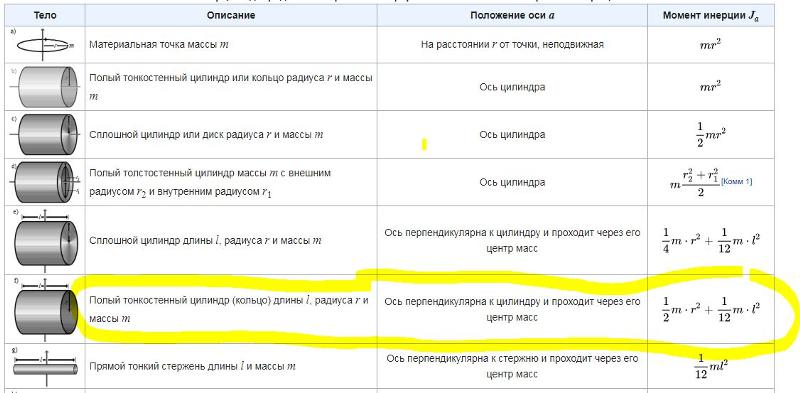Click text Прямой тонкий стержень description
Image resolution: width=800 pixels, height=393 pixels.
coord(192,366)
